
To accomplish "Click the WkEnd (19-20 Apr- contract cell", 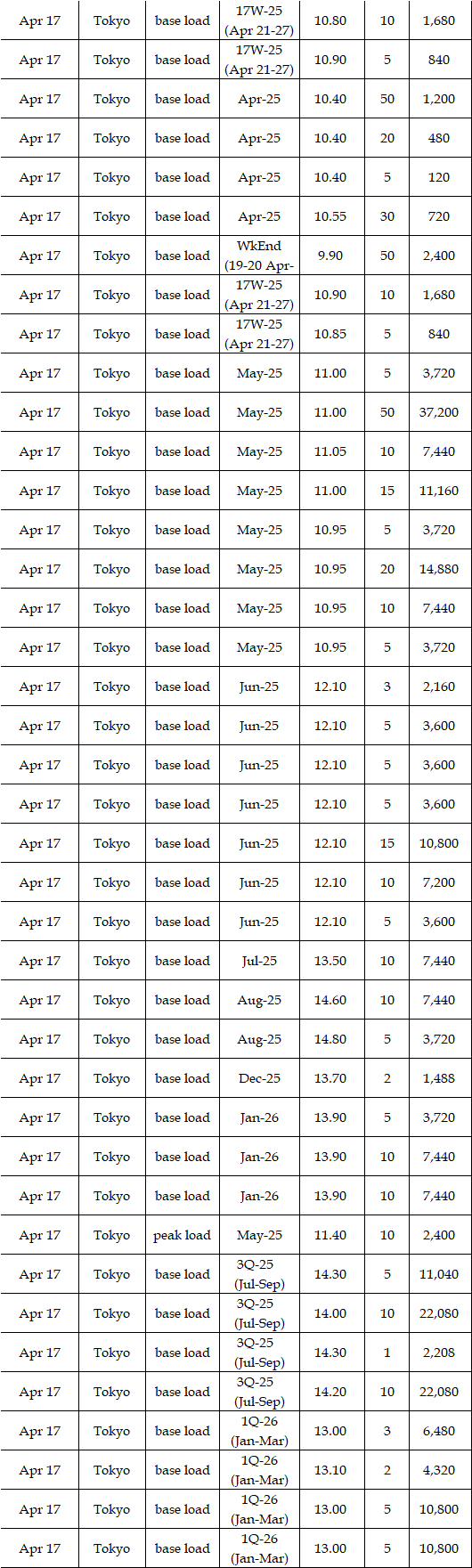I will (259, 256).
